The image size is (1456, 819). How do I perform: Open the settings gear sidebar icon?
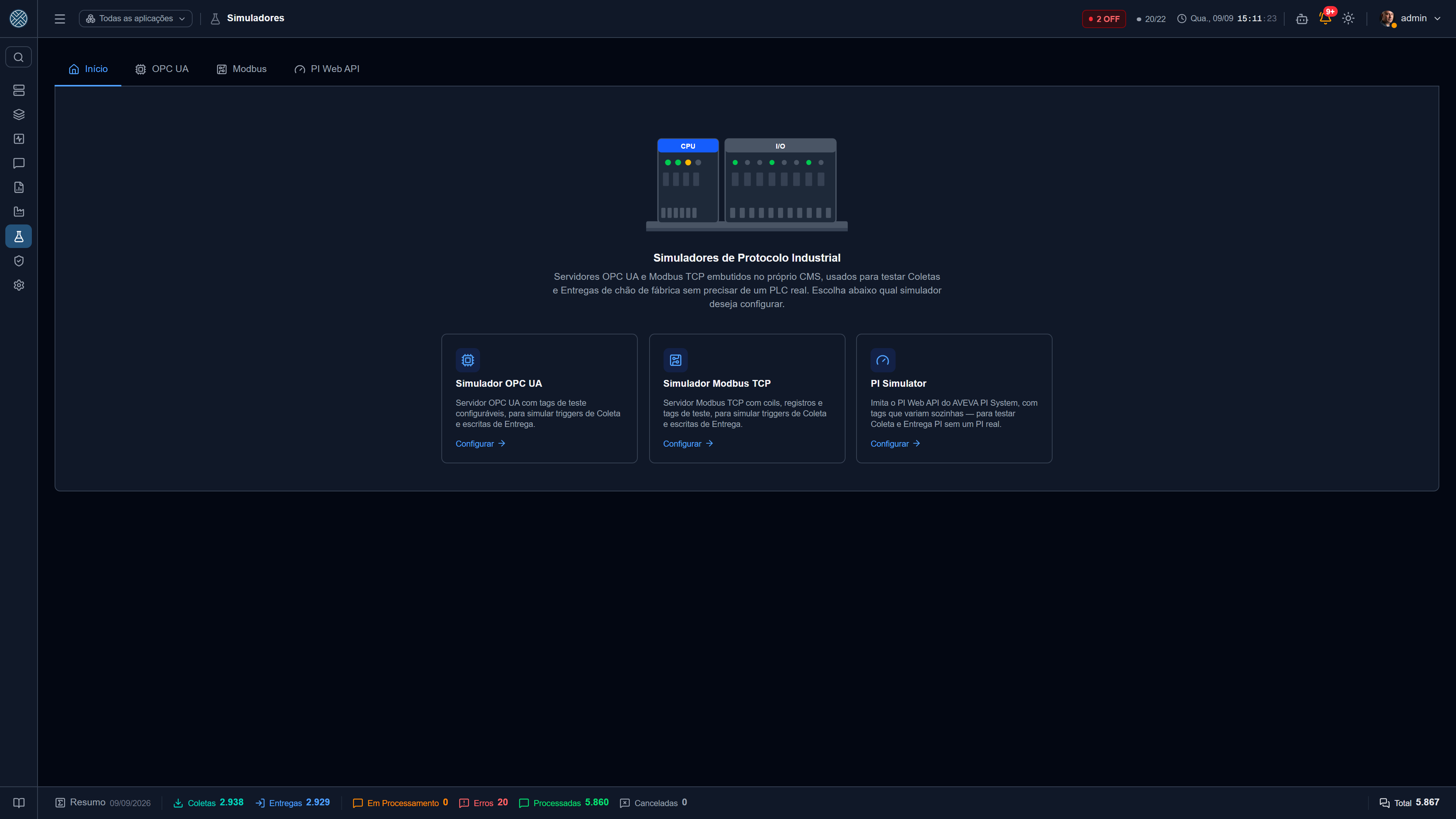pos(19,286)
